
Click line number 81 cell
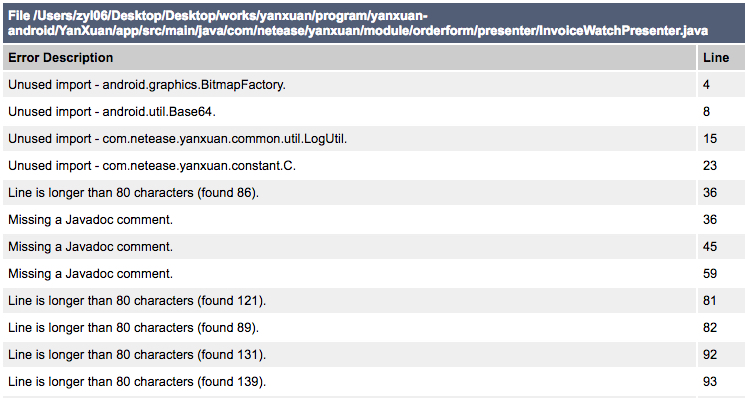pos(721,301)
